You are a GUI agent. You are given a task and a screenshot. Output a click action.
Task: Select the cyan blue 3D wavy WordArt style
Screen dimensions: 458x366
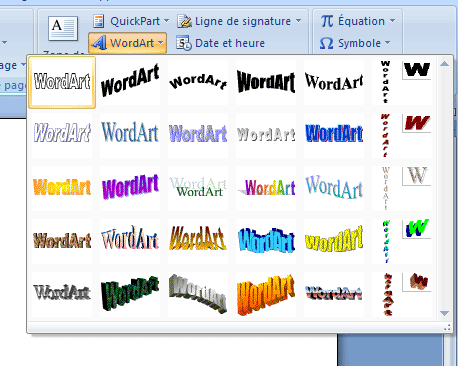[266, 241]
